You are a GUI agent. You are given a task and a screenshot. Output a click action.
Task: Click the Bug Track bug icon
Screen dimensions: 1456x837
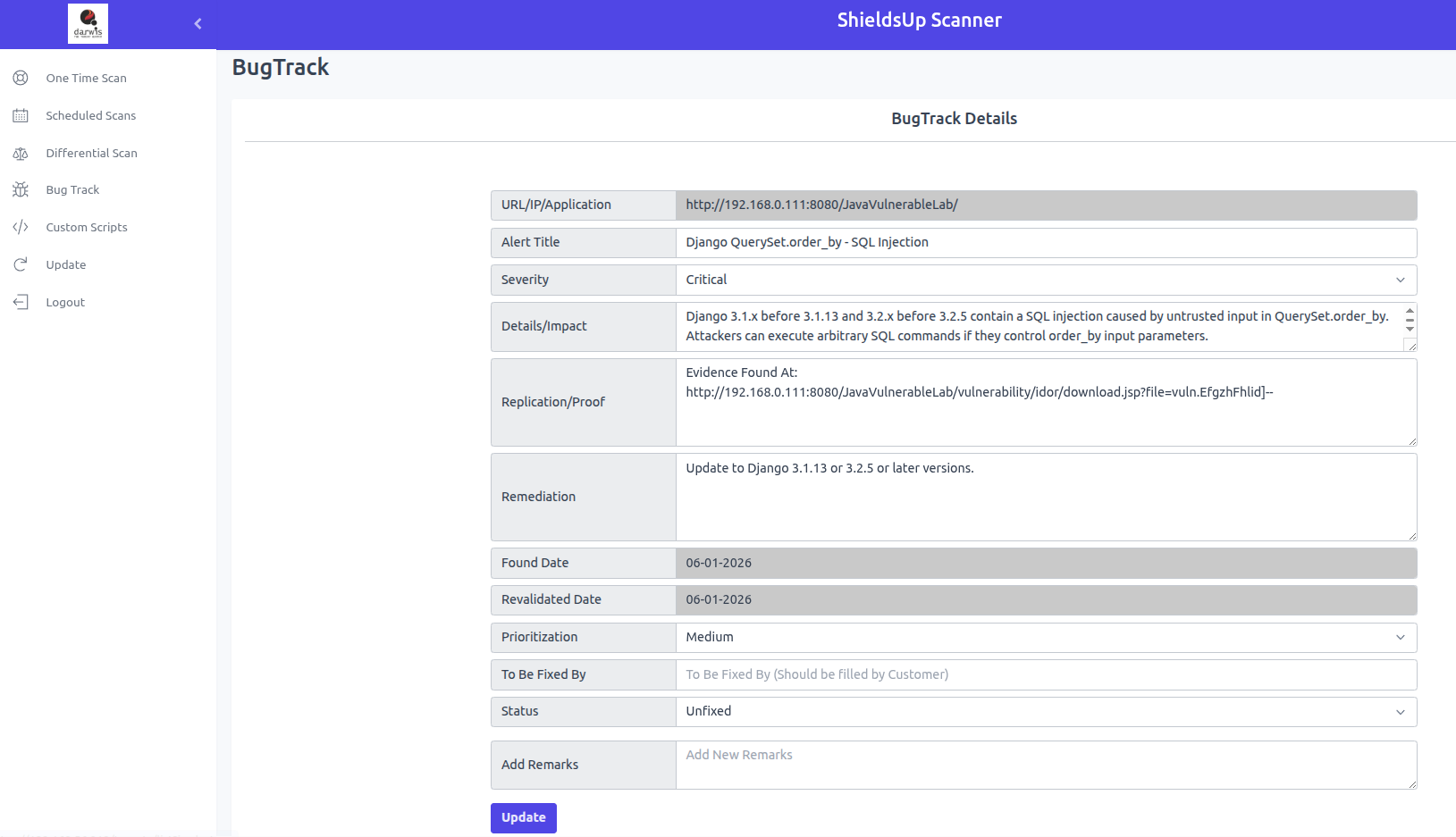tap(21, 189)
